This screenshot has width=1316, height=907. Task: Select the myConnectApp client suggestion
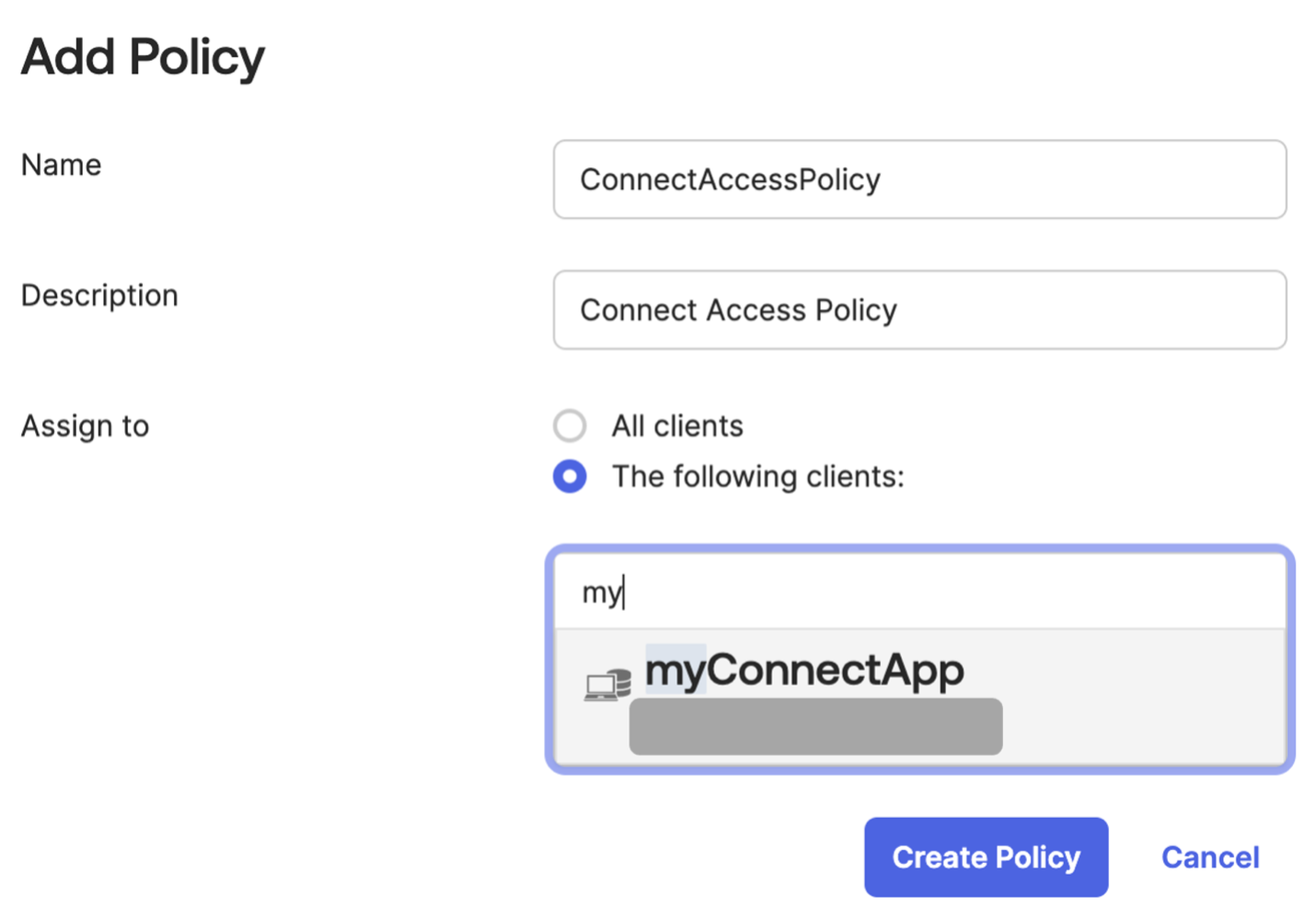click(805, 672)
